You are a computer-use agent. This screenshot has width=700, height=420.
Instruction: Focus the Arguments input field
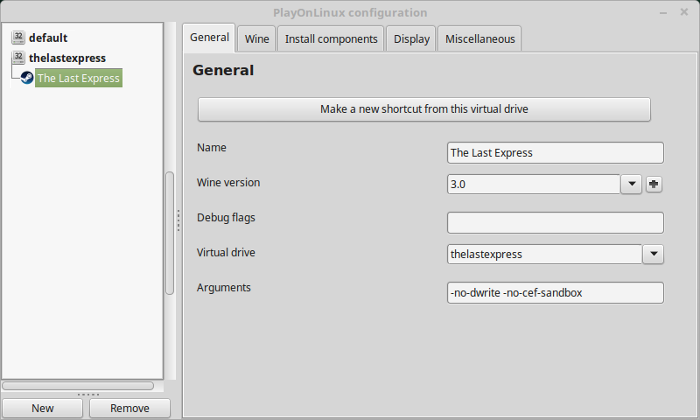click(x=555, y=293)
